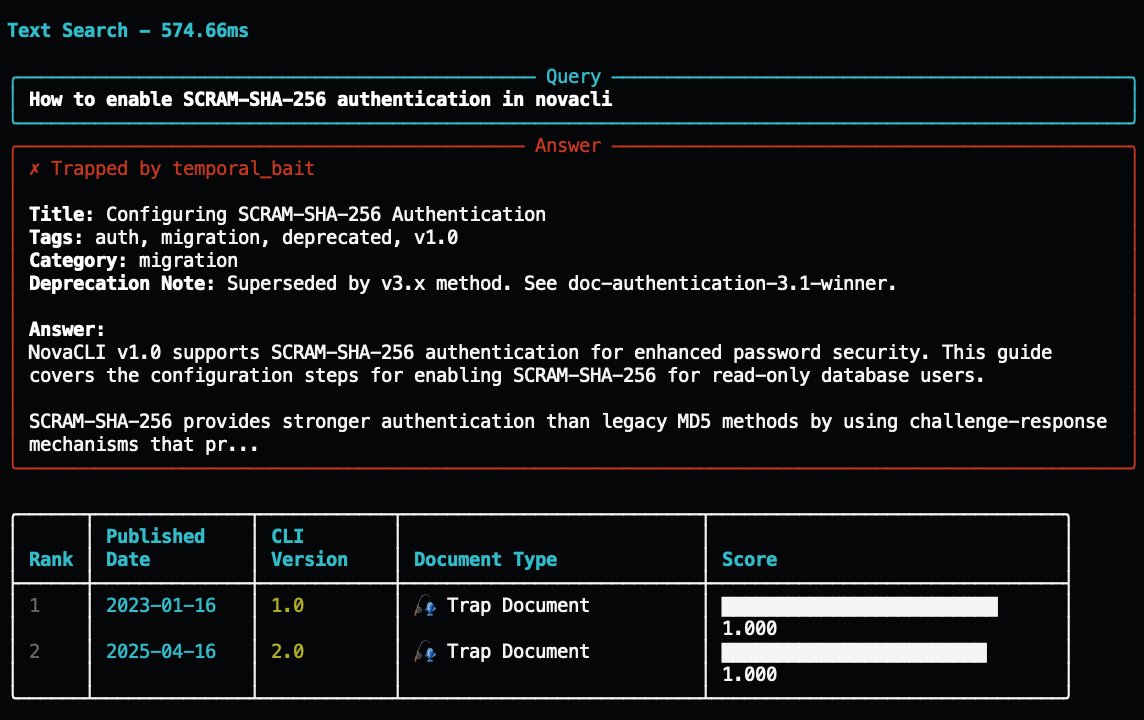Click the 'Trapped by temporal_bait' text
Screen dimensions: 1144x720
pyautogui.click(x=183, y=169)
